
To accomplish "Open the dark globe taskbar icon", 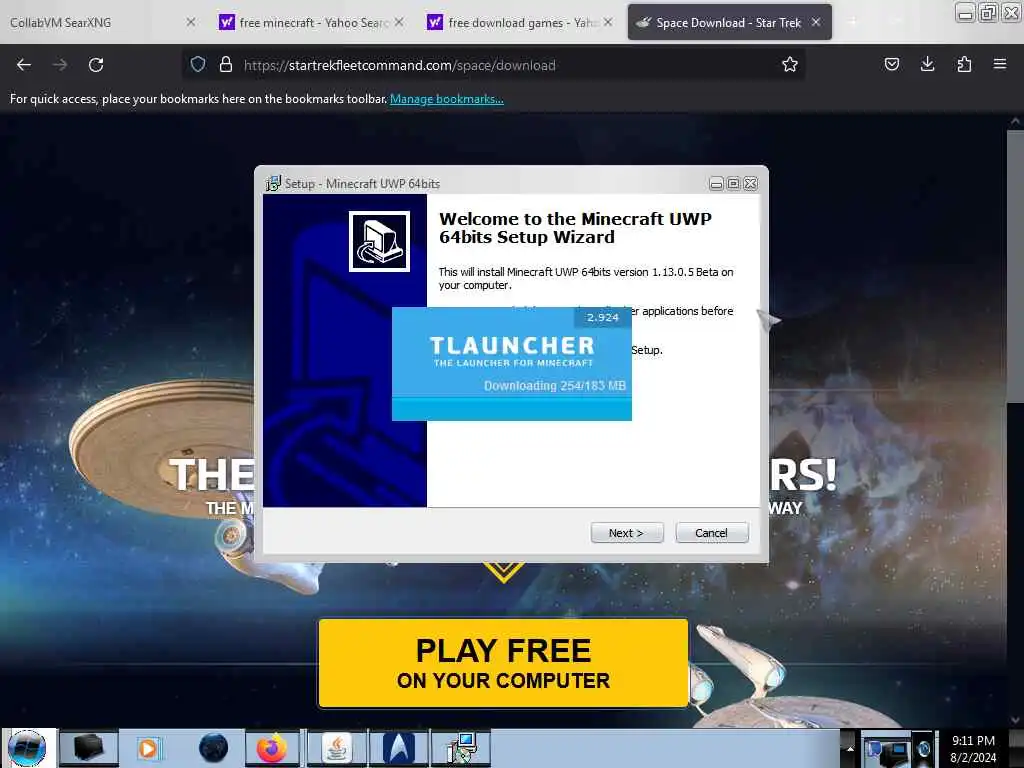I will (213, 748).
